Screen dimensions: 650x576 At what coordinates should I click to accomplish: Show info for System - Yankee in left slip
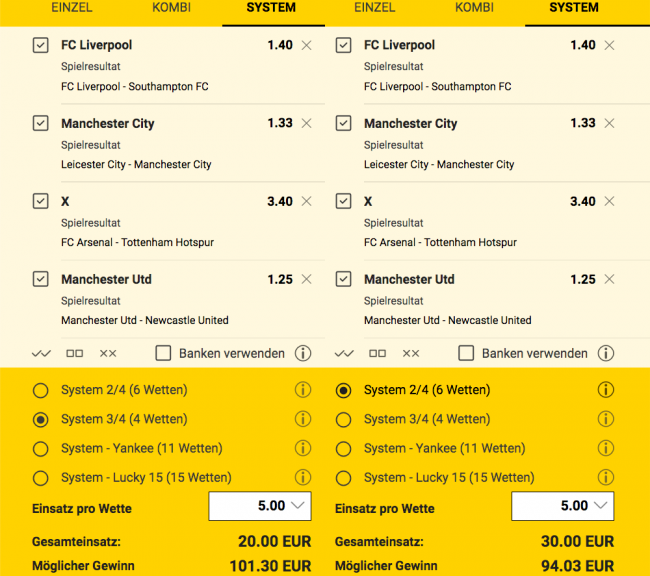[x=303, y=448]
